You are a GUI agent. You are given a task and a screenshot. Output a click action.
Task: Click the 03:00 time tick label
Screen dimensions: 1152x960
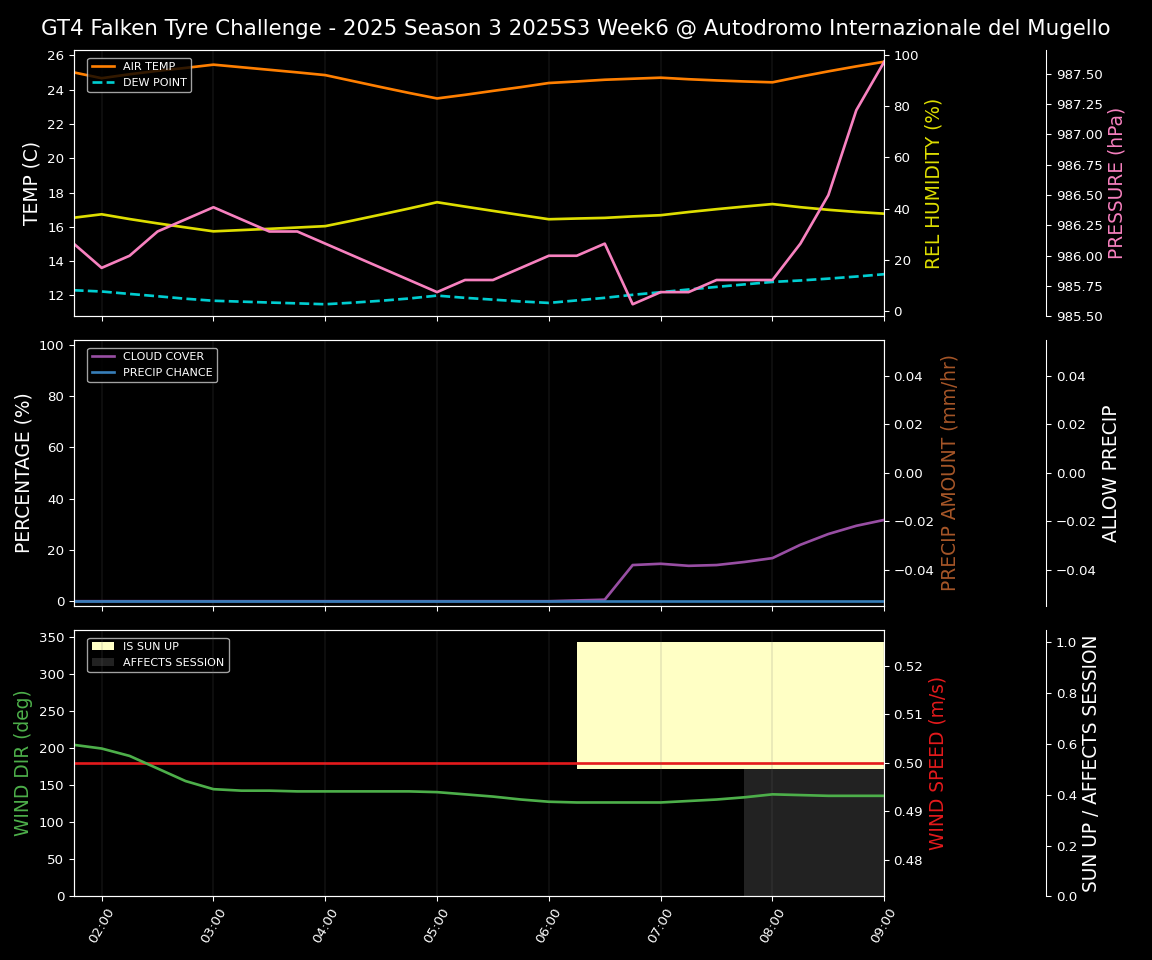[212, 925]
